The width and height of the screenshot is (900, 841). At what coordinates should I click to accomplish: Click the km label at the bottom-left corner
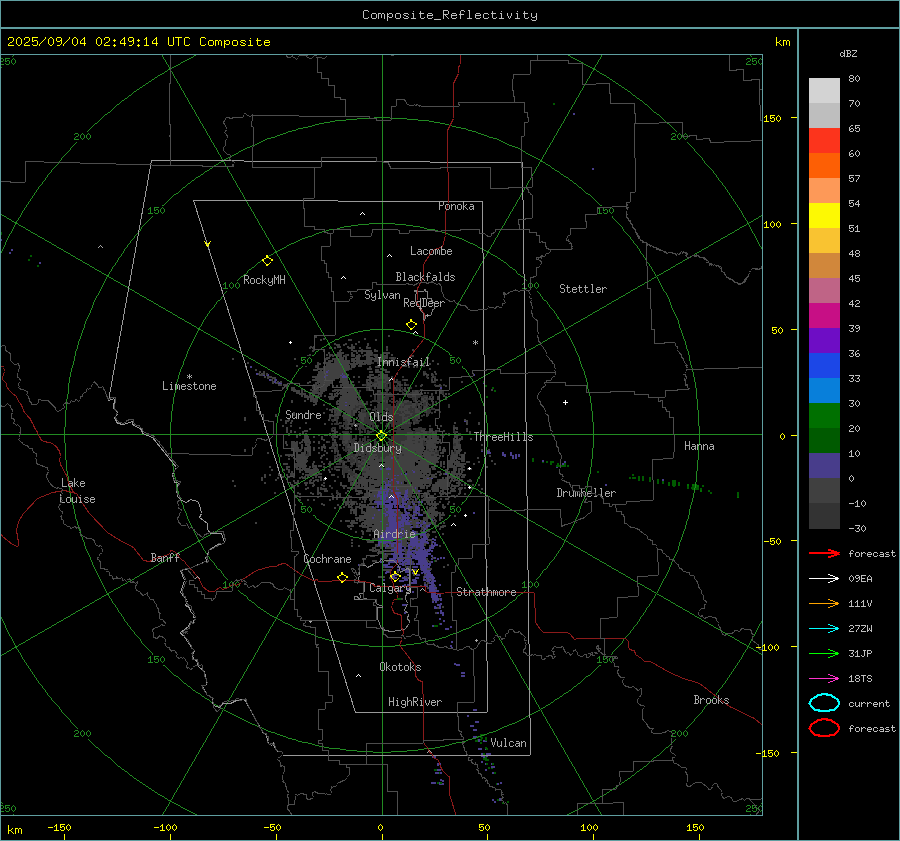click(x=15, y=830)
